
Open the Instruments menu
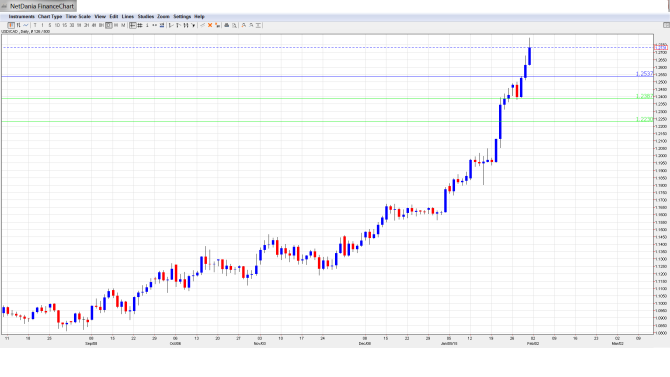click(21, 16)
